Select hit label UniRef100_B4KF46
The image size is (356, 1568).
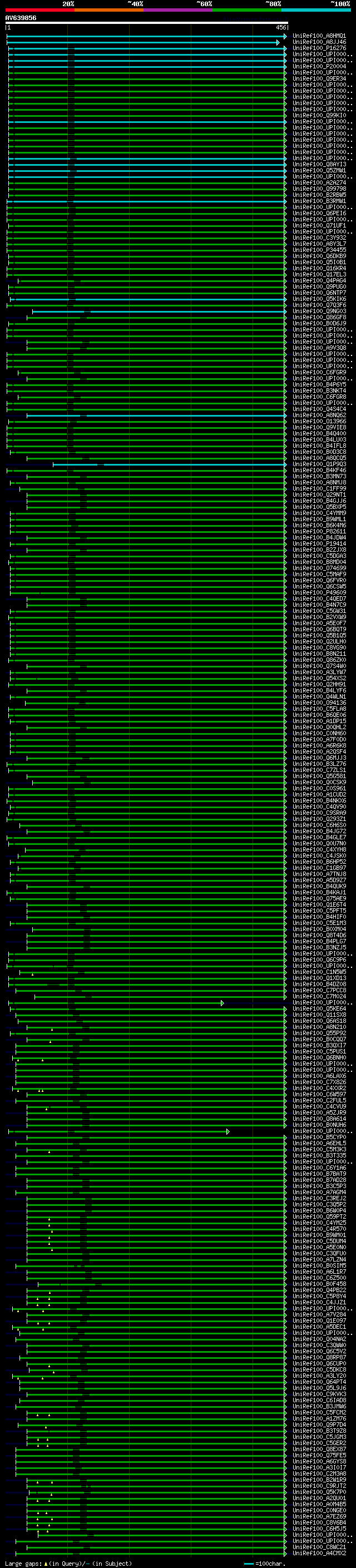(x=319, y=471)
